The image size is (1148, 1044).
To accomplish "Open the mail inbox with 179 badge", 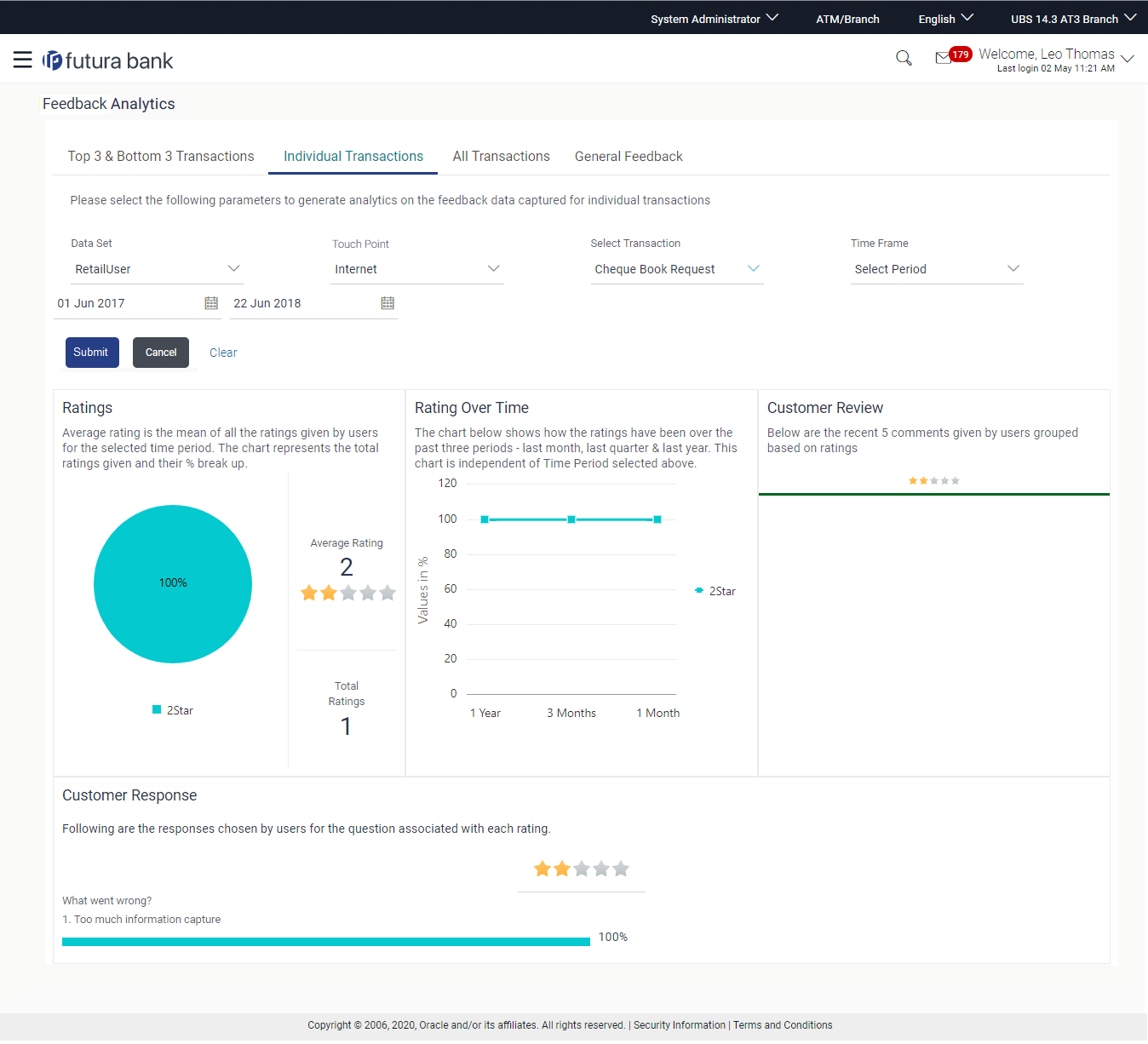I will (952, 56).
